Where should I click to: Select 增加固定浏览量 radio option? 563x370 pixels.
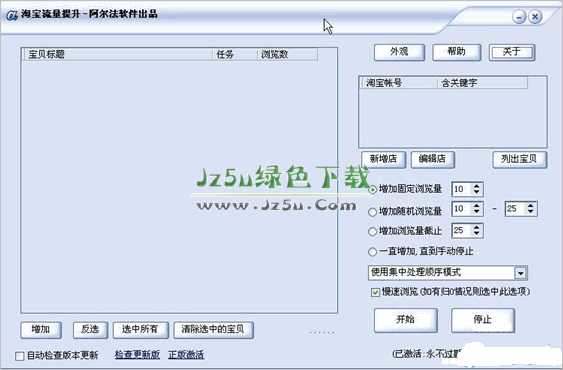(372, 189)
